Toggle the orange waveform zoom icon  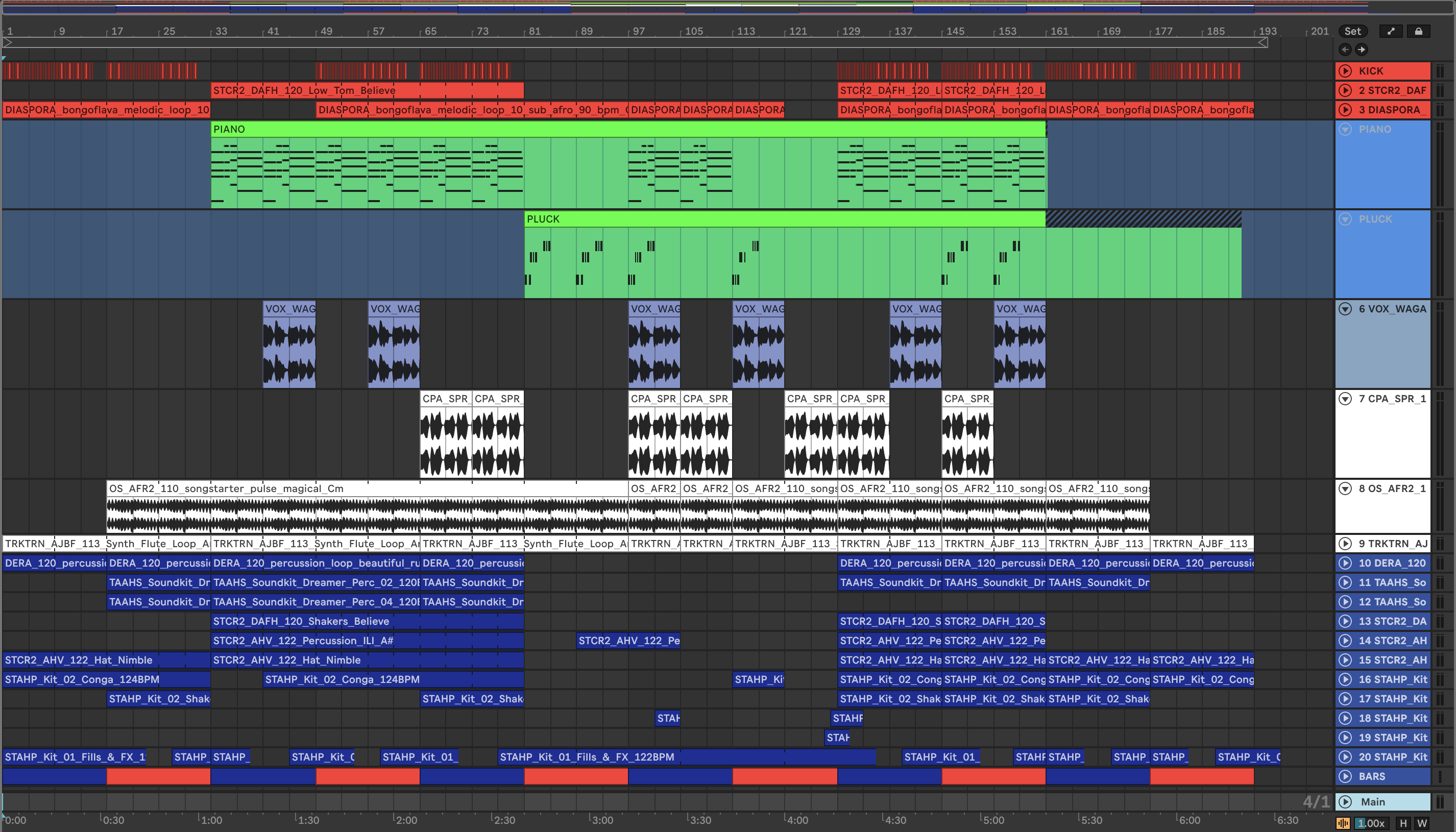(x=1343, y=823)
